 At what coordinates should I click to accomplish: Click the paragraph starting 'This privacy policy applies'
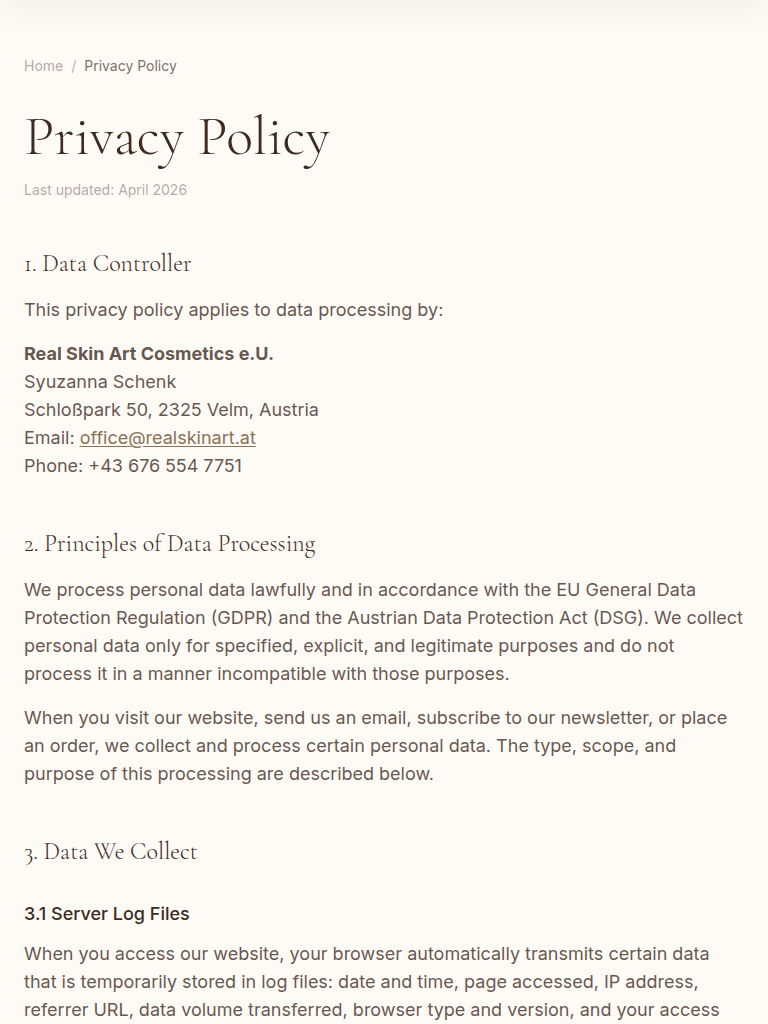click(233, 310)
